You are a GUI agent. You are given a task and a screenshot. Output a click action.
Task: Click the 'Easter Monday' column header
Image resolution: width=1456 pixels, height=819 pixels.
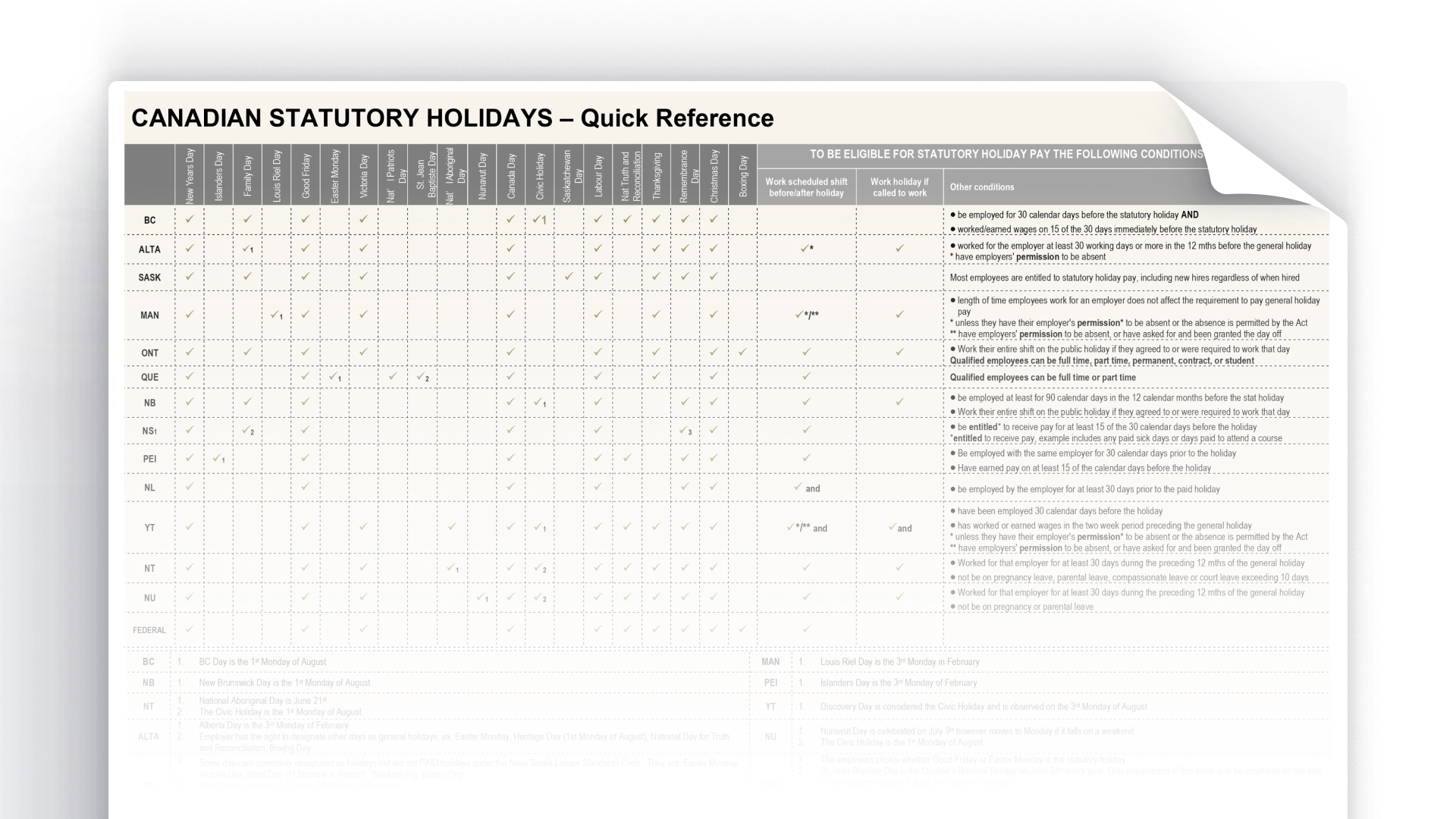[334, 175]
